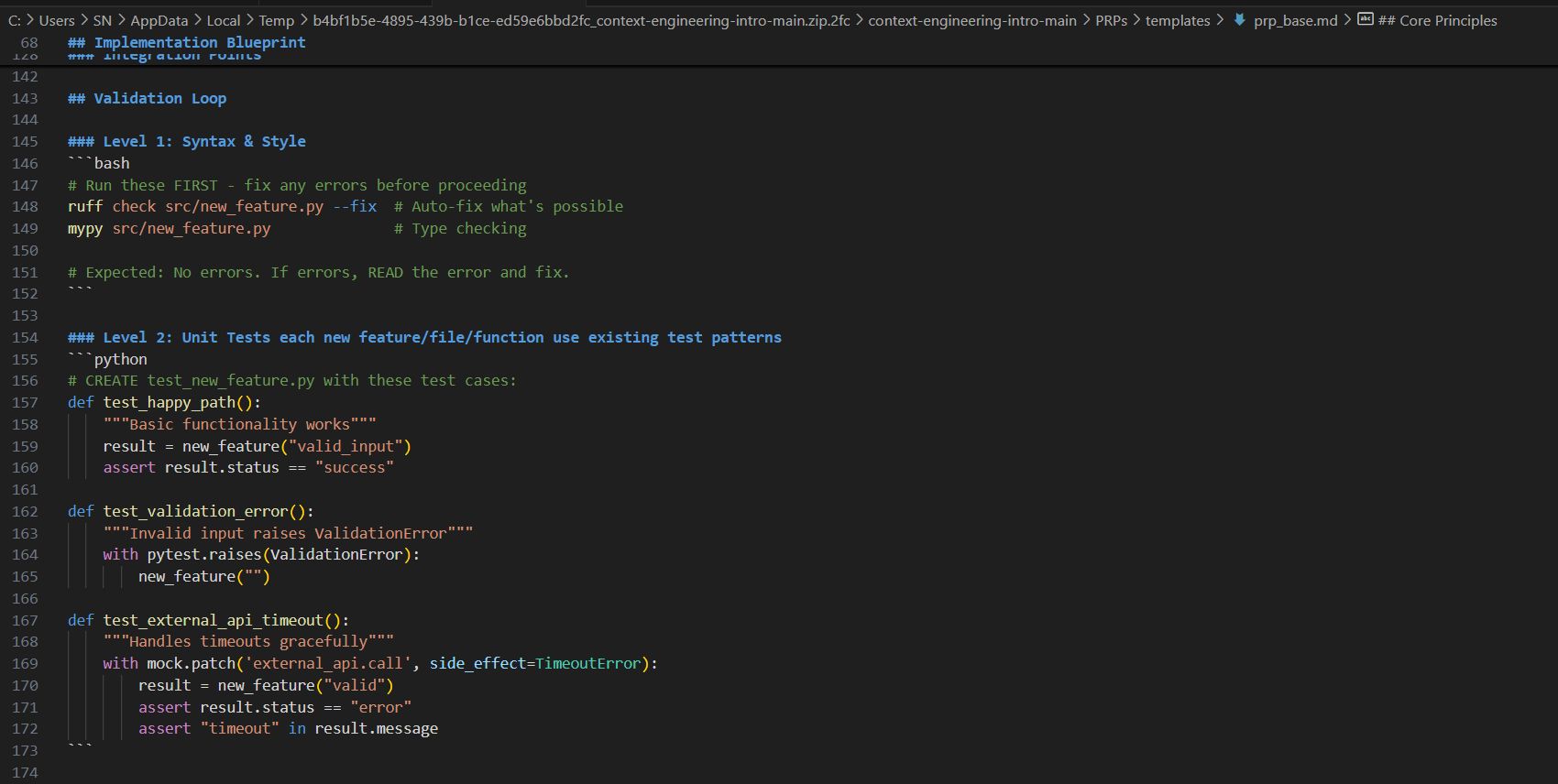The image size is (1558, 784).
Task: Click the string "valid" on line 170
Action: point(355,685)
